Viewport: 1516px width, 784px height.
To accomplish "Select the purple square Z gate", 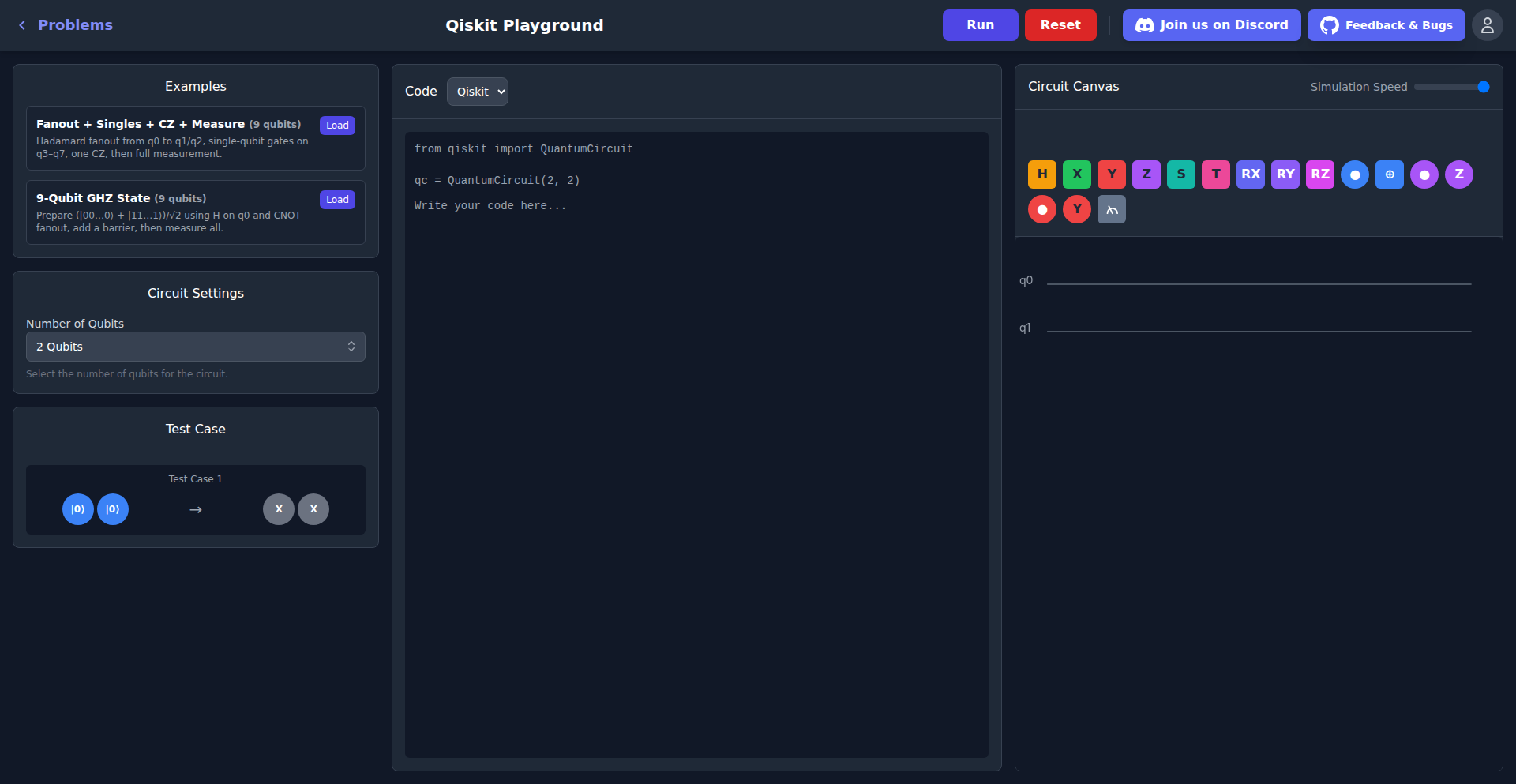I will 1146,174.
